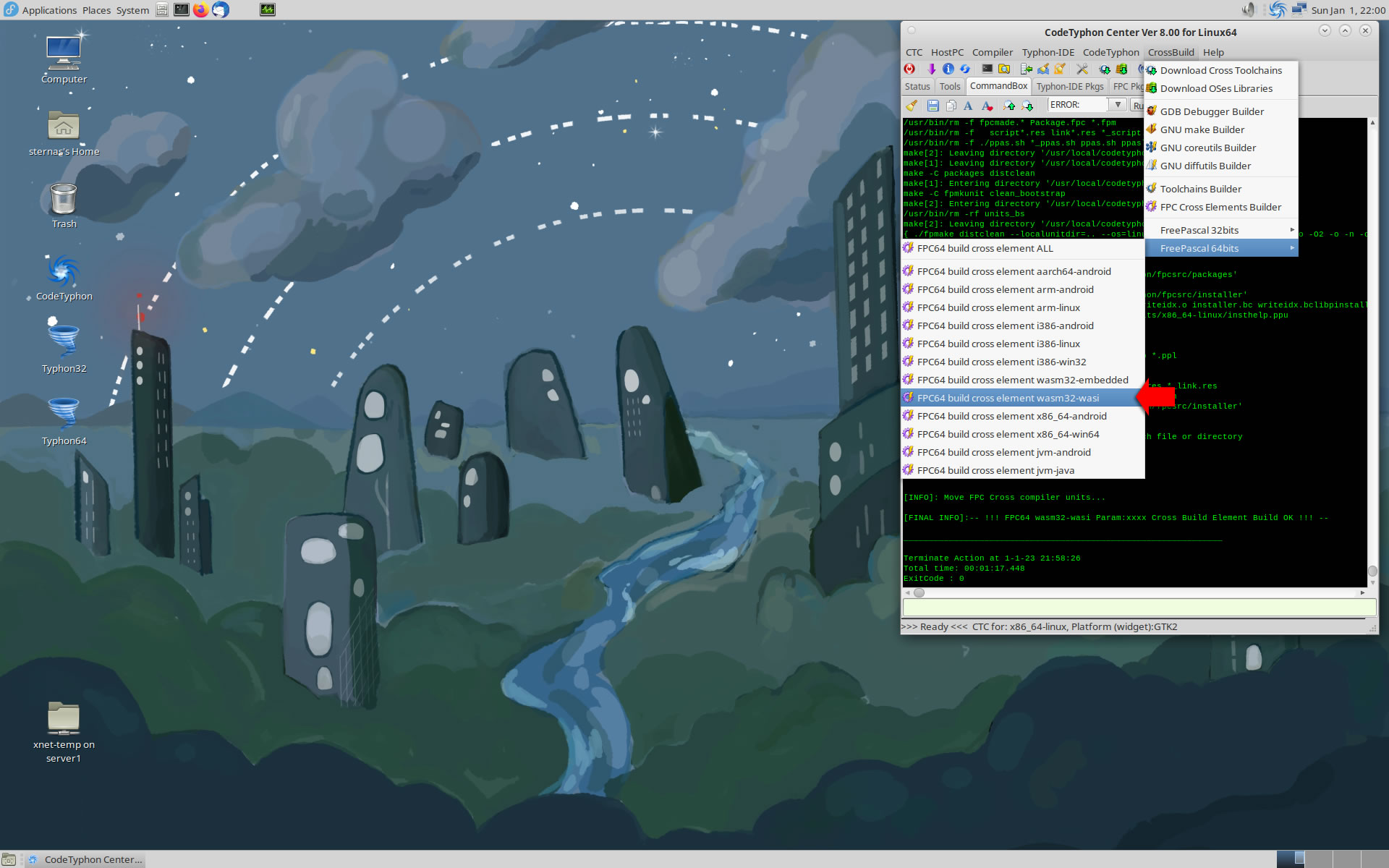Open the CTC menu
The image size is (1389, 868).
pyautogui.click(x=914, y=52)
